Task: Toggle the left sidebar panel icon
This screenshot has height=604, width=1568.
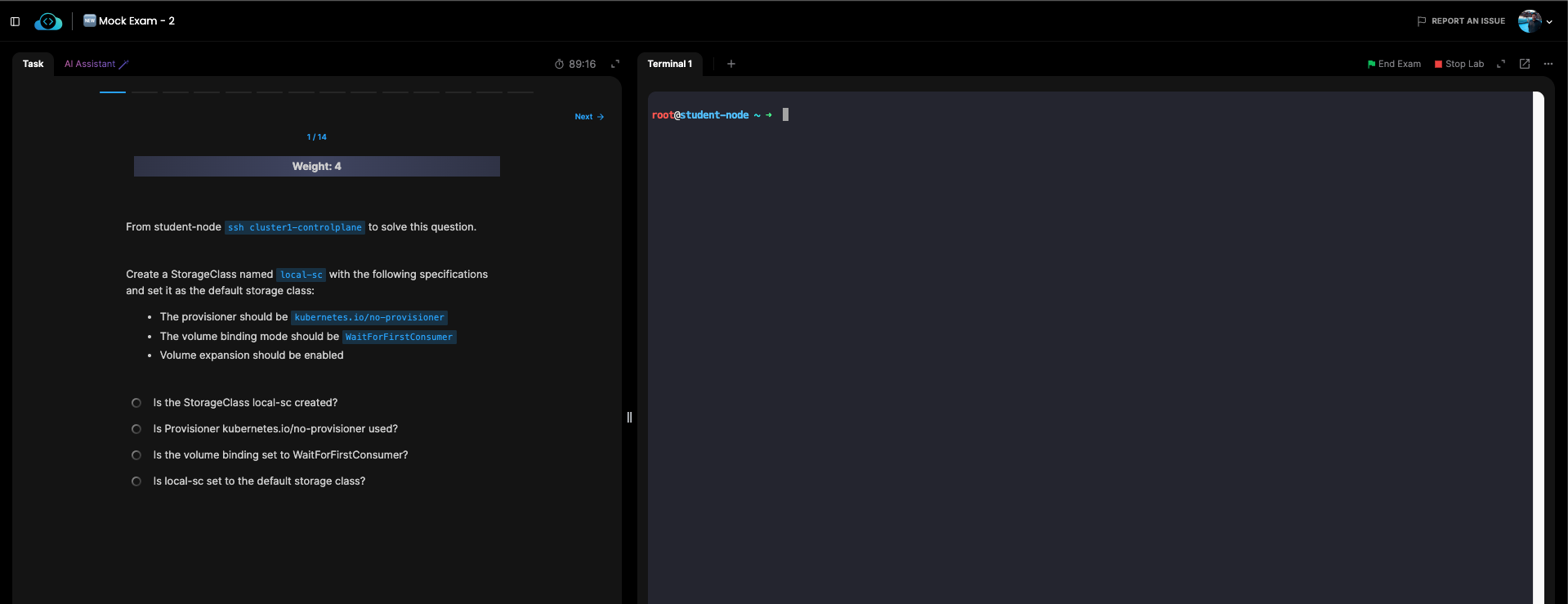Action: click(x=15, y=21)
